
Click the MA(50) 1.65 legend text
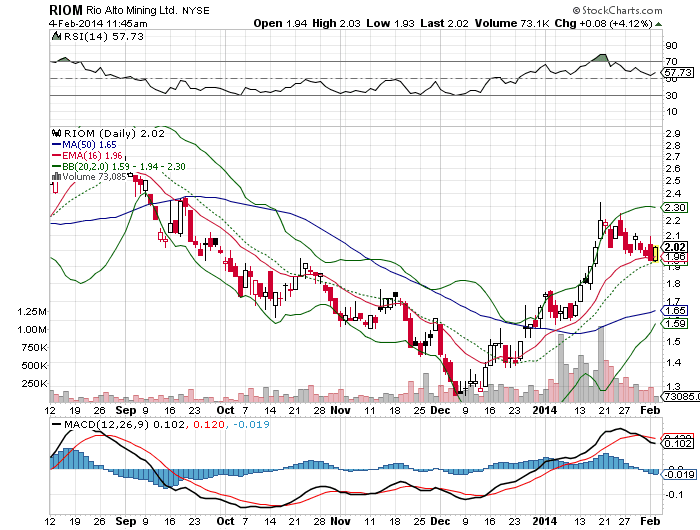tap(89, 145)
